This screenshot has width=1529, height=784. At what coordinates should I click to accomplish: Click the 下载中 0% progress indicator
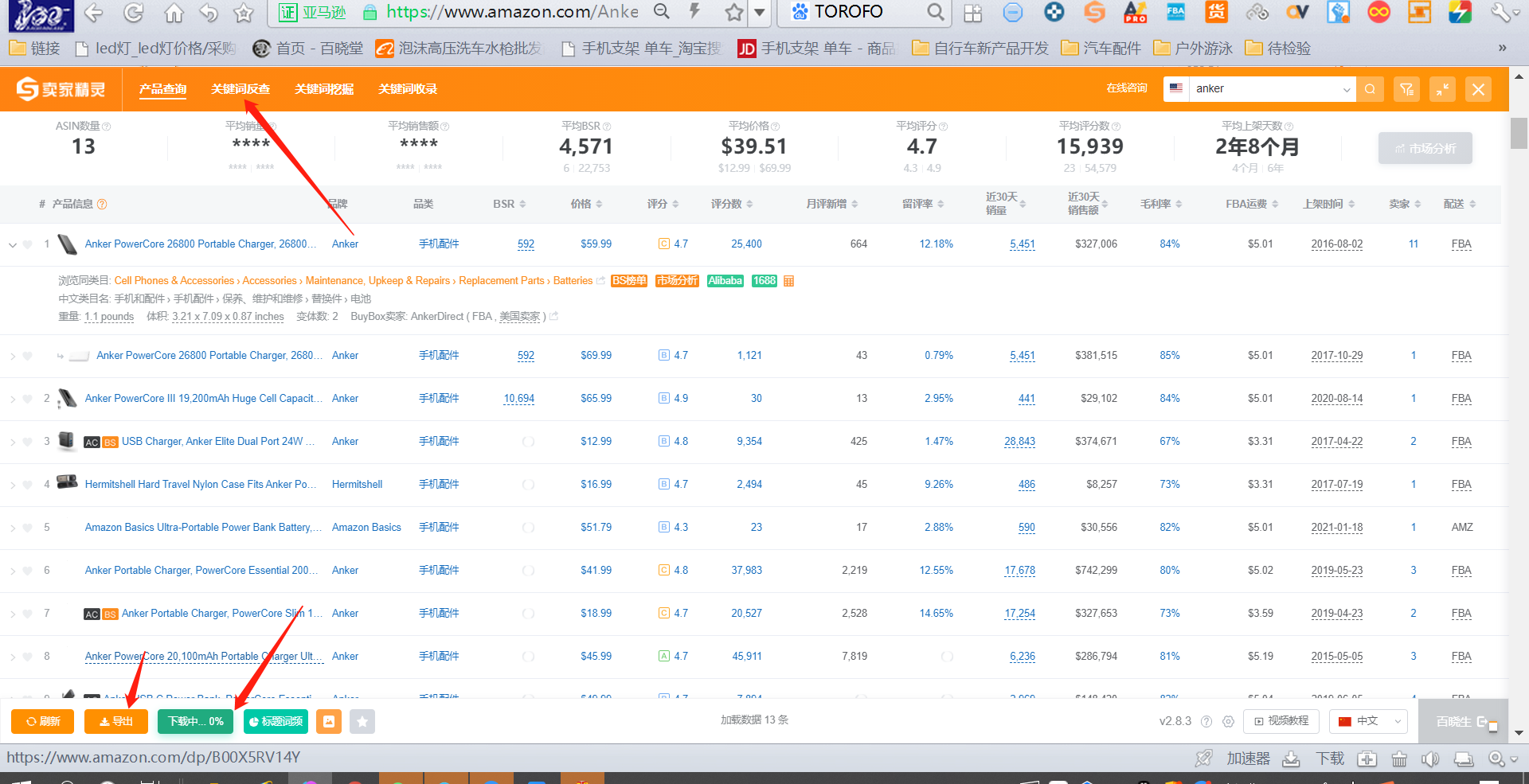[x=195, y=721]
